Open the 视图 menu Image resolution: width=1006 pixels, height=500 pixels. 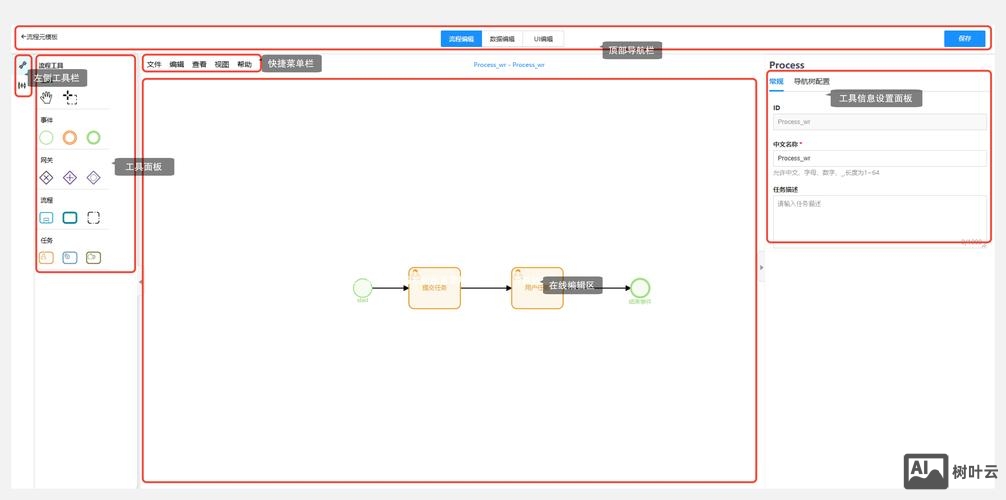222,64
